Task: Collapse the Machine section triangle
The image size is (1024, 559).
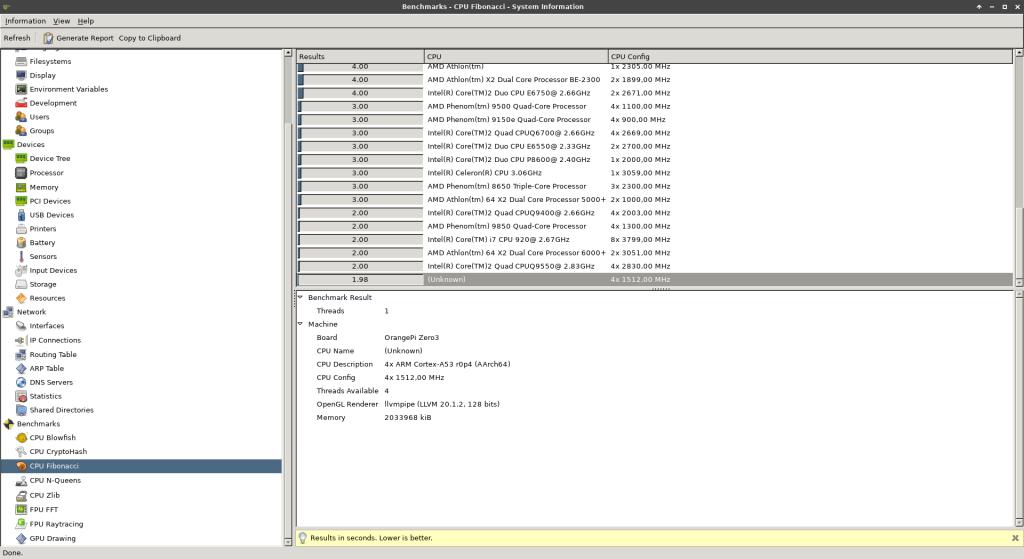Action: coord(300,324)
